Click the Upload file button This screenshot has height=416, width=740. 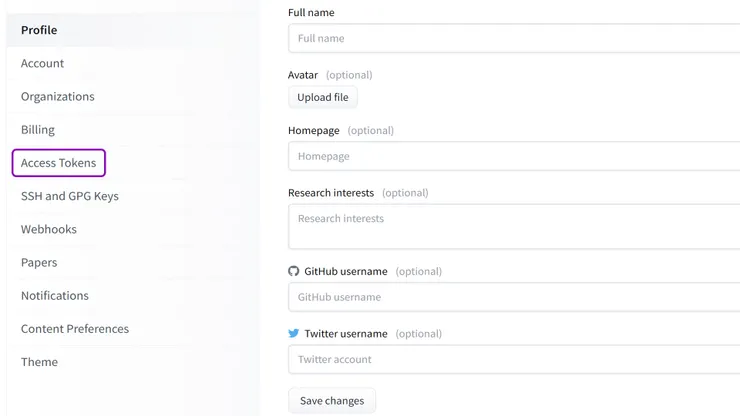[x=323, y=97]
